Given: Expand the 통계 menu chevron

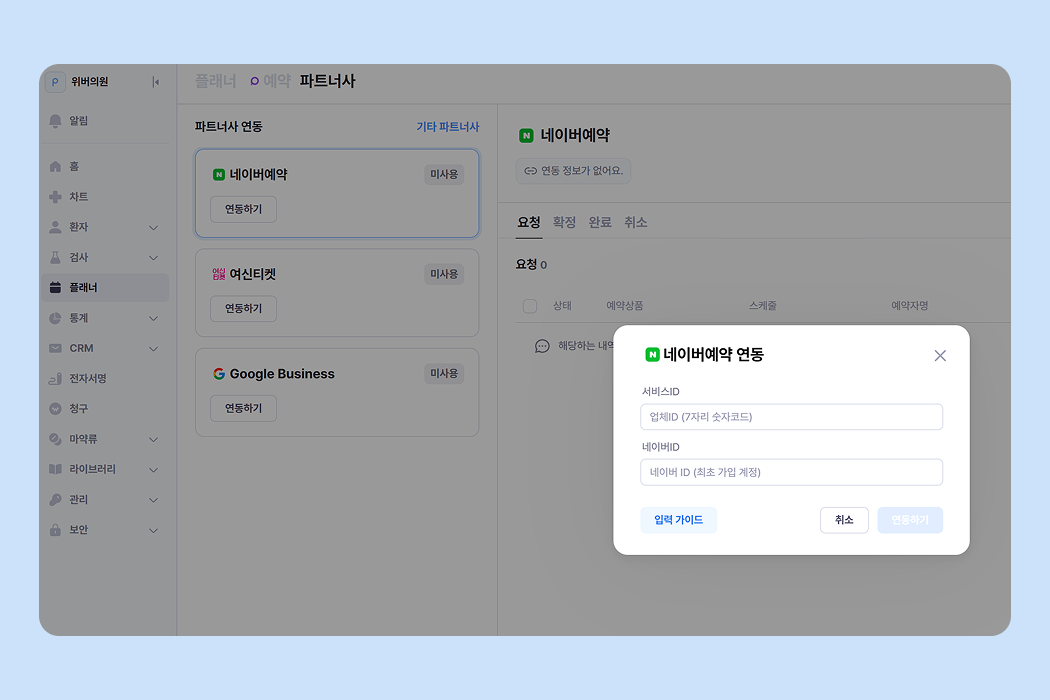Looking at the screenshot, I should [153, 319].
